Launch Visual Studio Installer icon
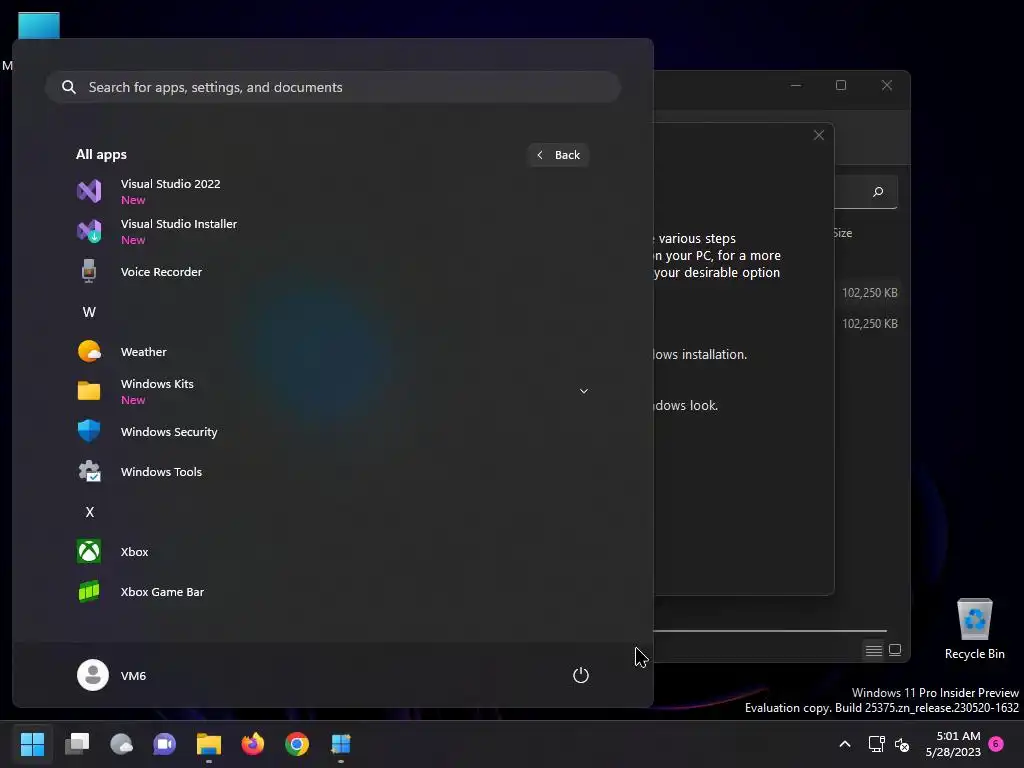 pos(89,231)
